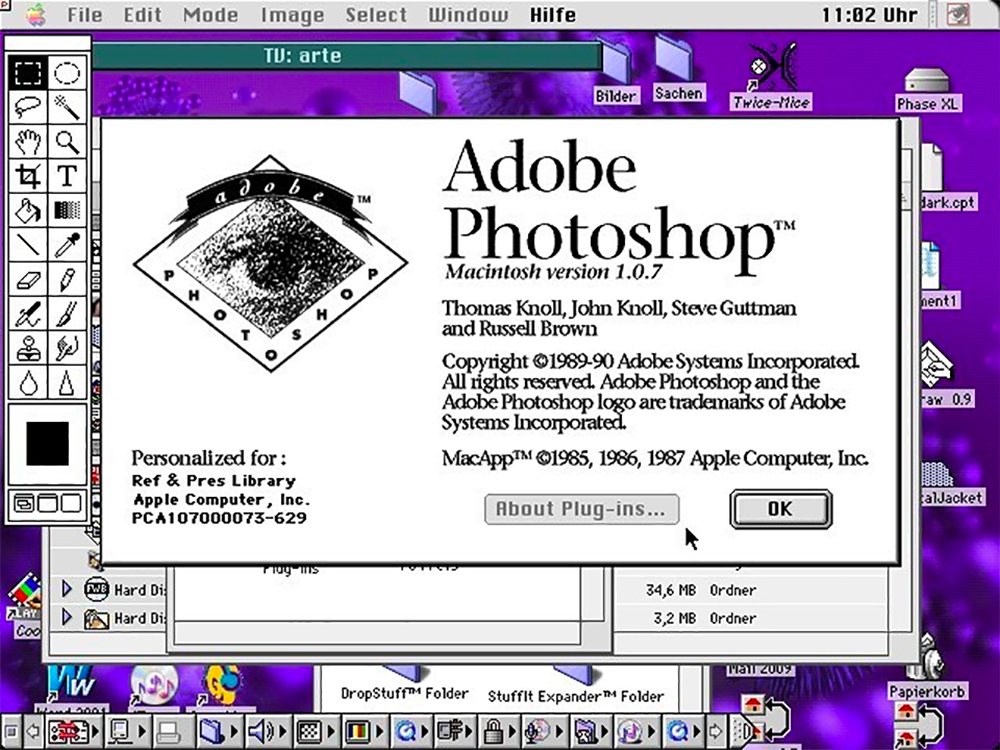Switch to overlapping windows screen mode

click(24, 503)
